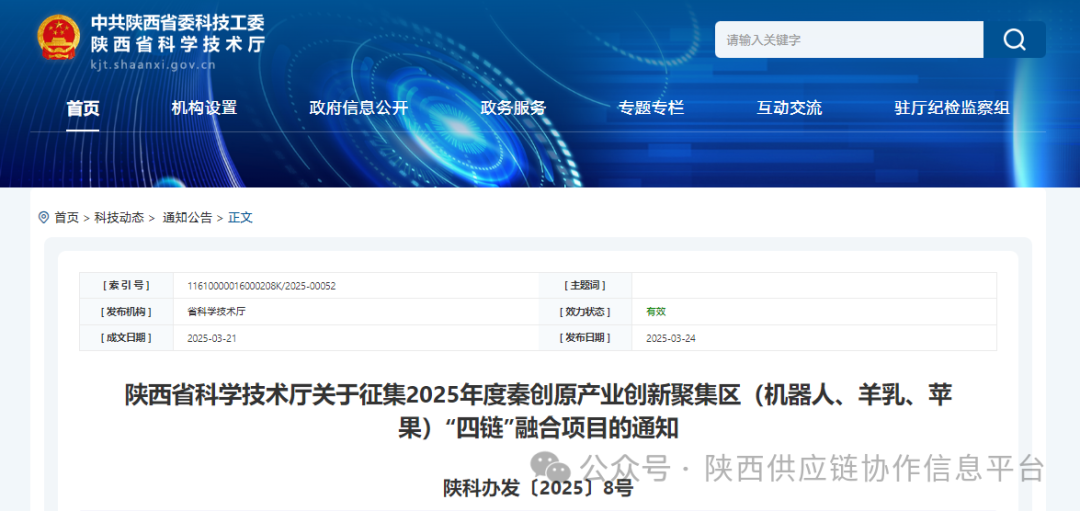
Task: Go to 科技动态 in the breadcrumb
Action: click(x=119, y=218)
